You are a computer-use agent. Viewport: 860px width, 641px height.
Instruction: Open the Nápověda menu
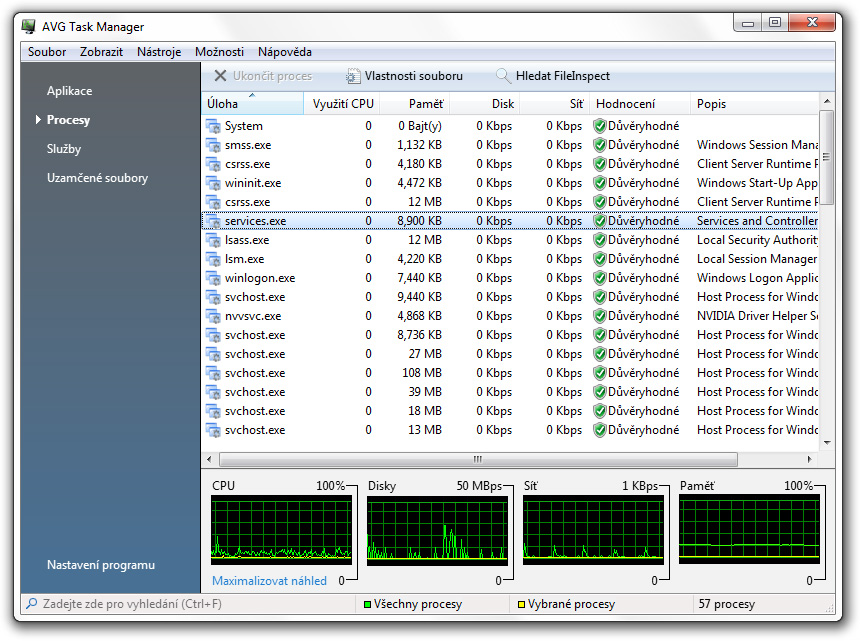coord(285,52)
